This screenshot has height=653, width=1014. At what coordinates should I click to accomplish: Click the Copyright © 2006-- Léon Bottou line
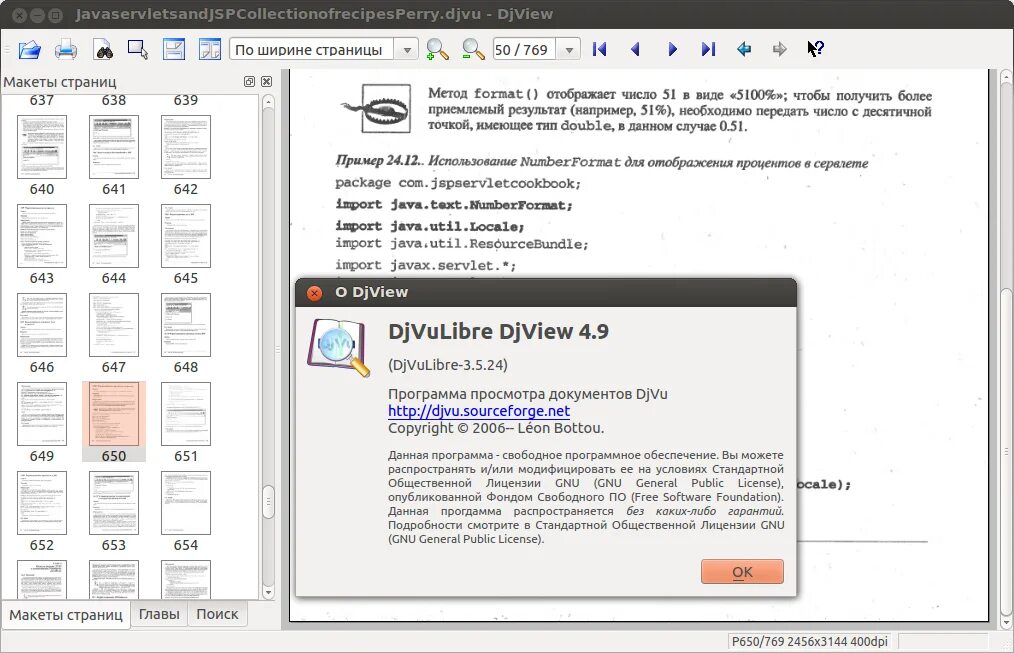pyautogui.click(x=496, y=428)
